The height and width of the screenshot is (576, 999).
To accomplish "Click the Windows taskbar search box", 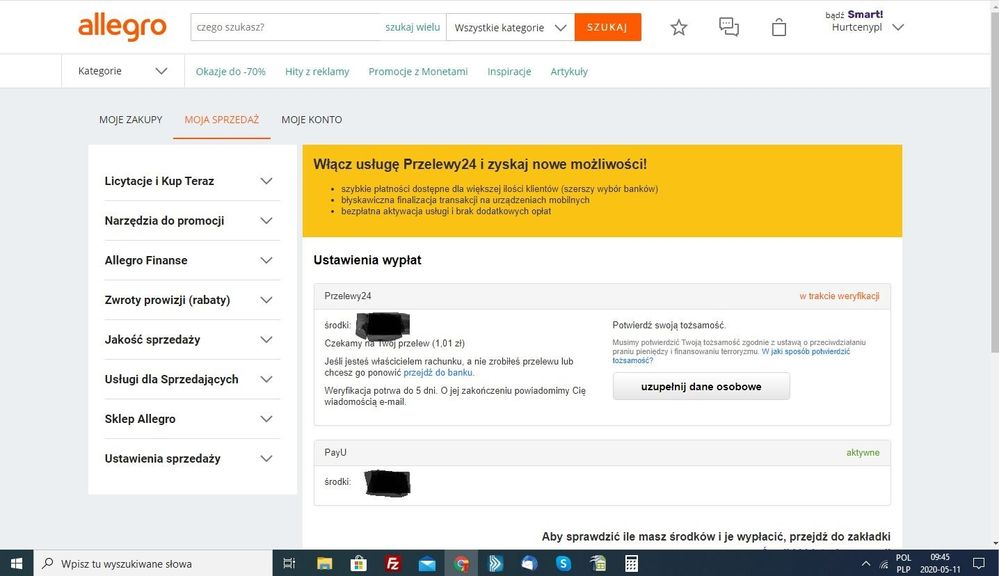I will point(153,563).
